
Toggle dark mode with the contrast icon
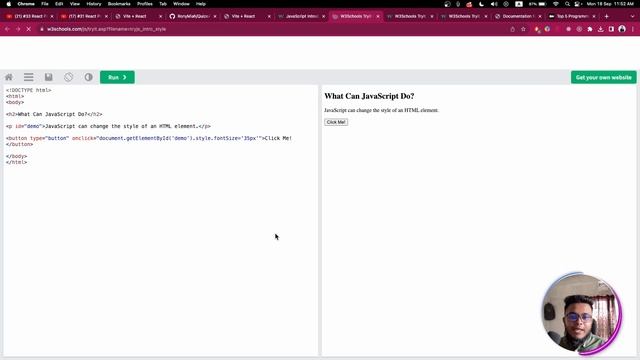pos(88,77)
